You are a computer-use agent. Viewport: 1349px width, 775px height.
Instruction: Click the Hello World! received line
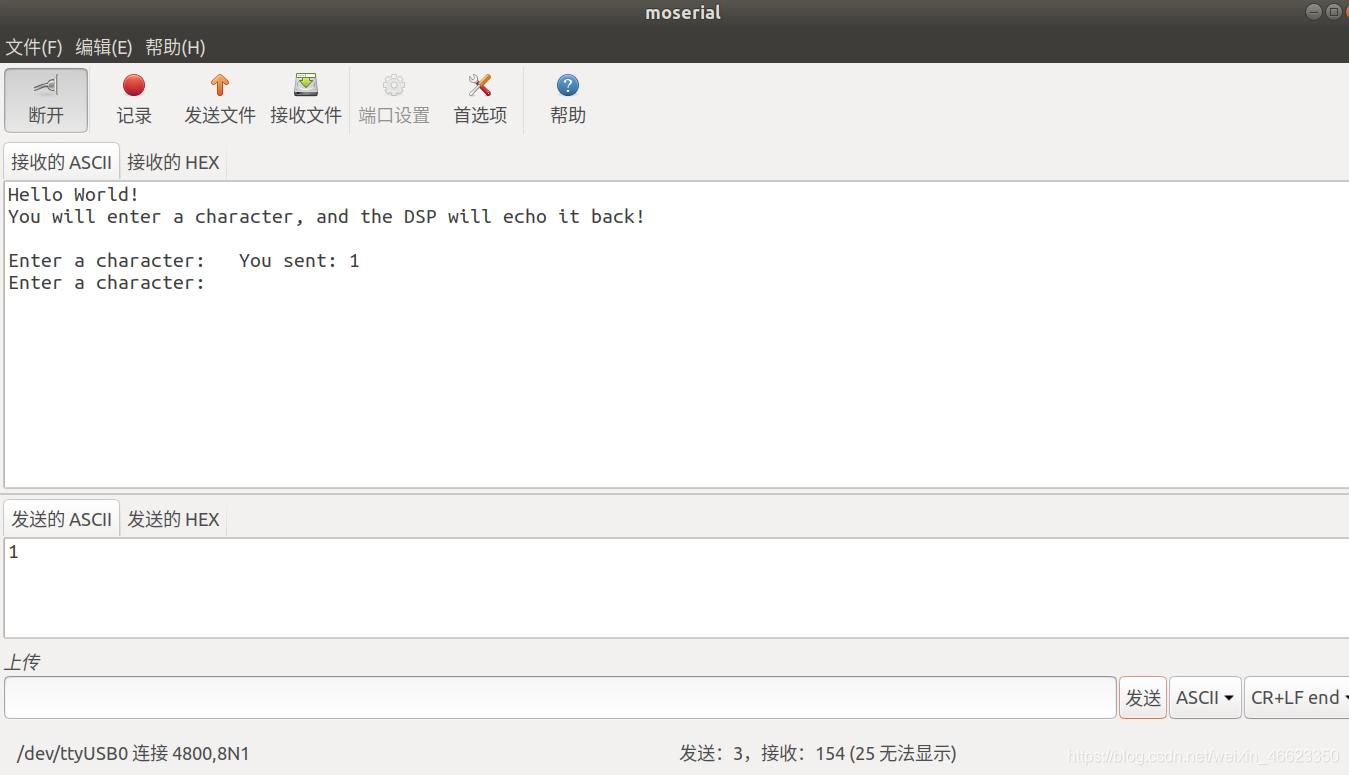point(74,195)
